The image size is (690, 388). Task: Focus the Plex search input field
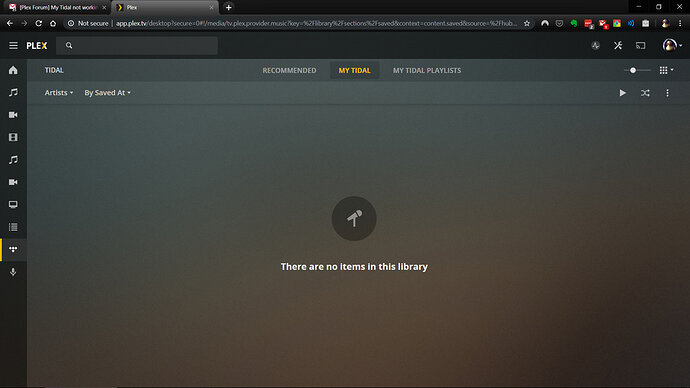click(137, 45)
